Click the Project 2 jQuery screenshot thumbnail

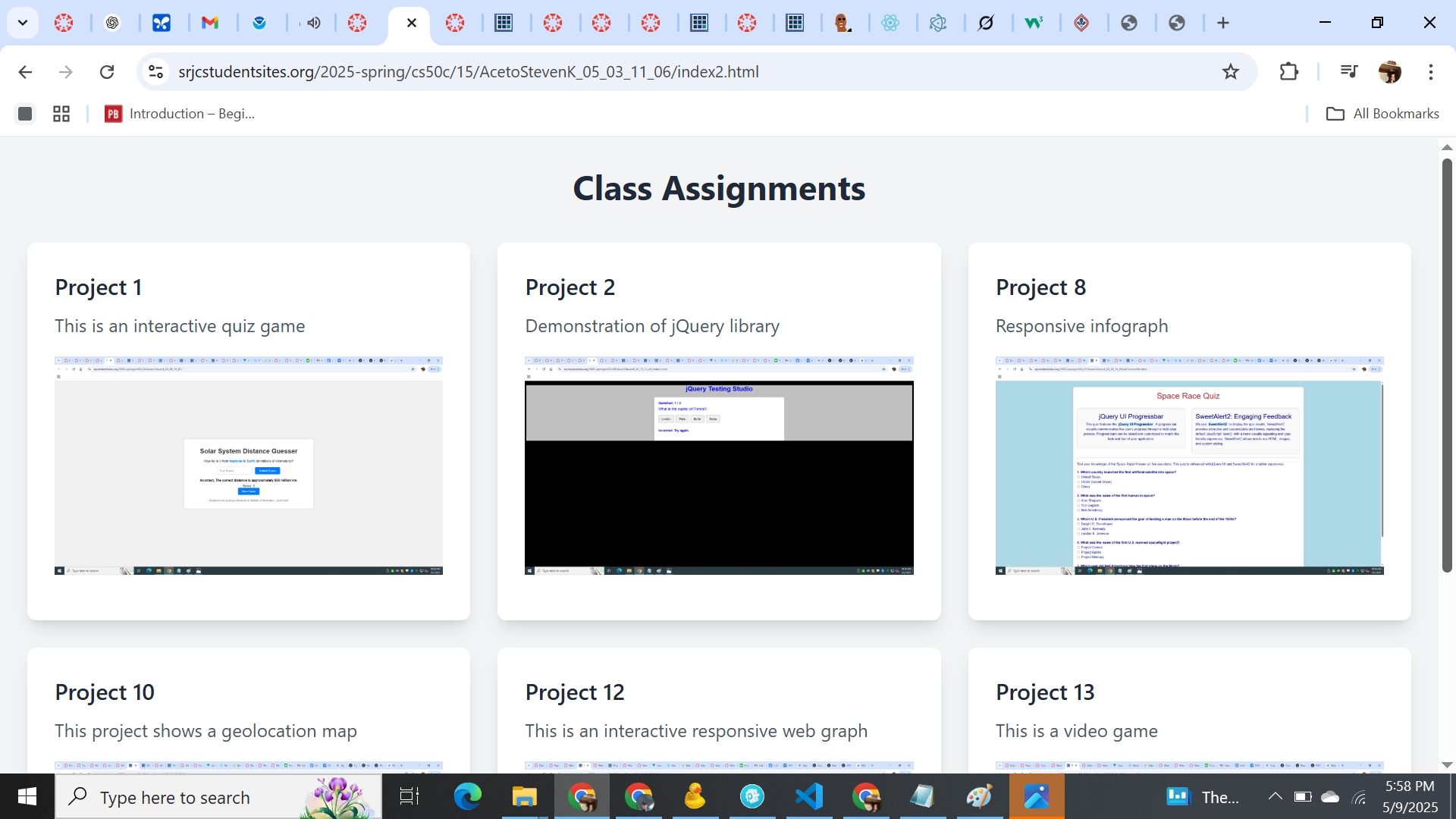tap(718, 465)
